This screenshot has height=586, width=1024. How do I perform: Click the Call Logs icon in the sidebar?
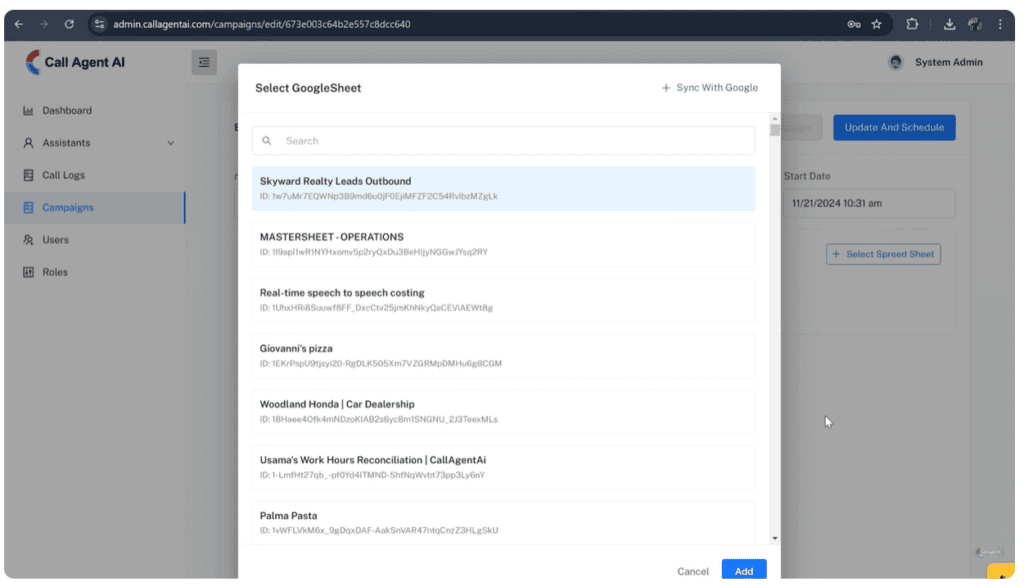click(28, 175)
